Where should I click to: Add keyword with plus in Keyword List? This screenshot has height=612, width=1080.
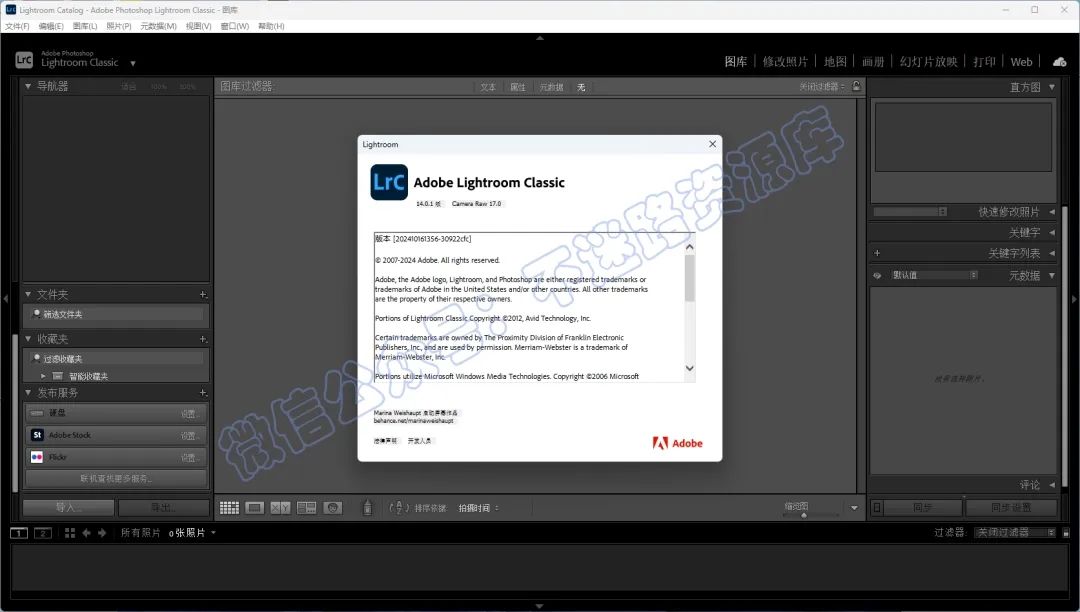tap(877, 253)
